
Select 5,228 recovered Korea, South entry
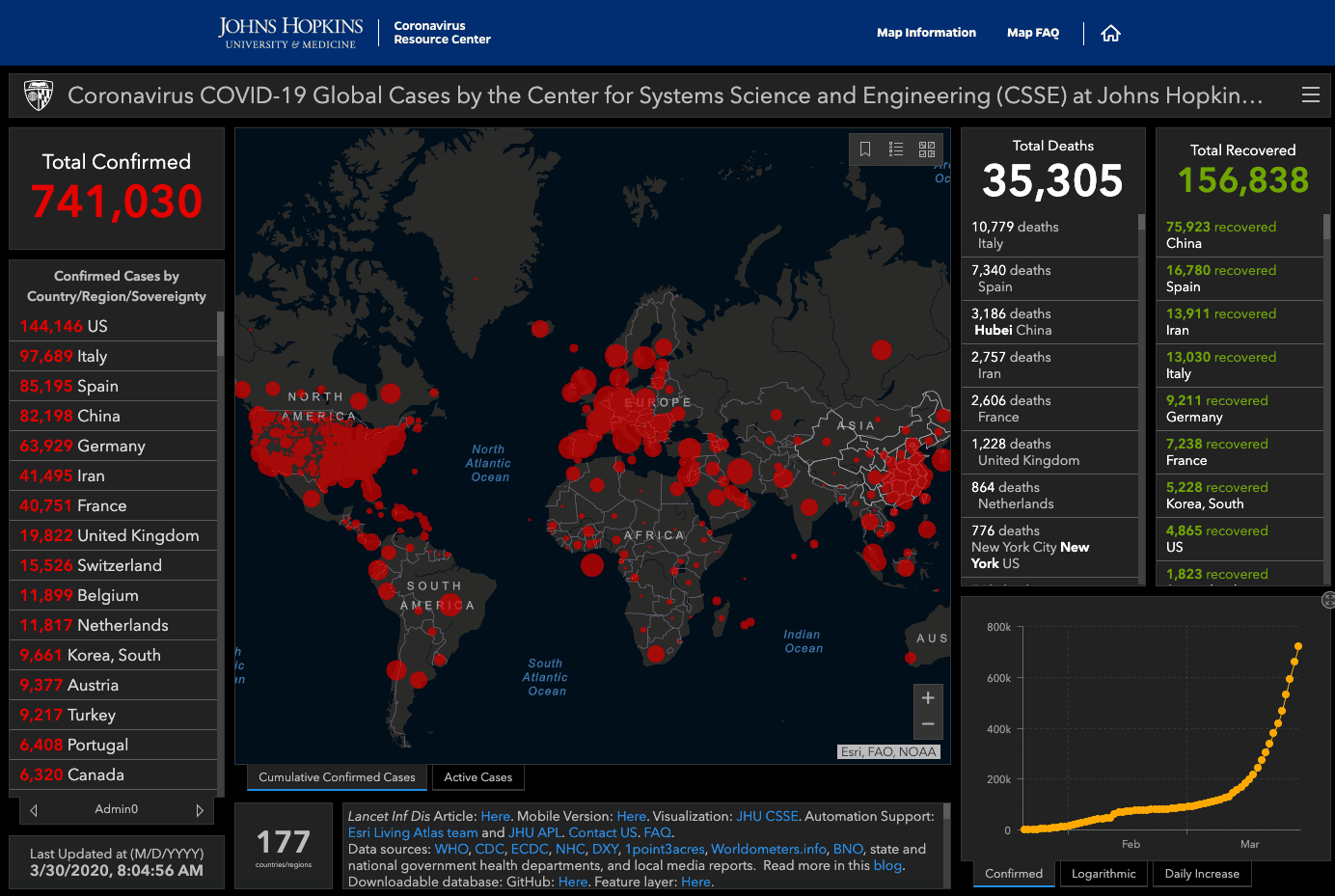(x=1240, y=496)
